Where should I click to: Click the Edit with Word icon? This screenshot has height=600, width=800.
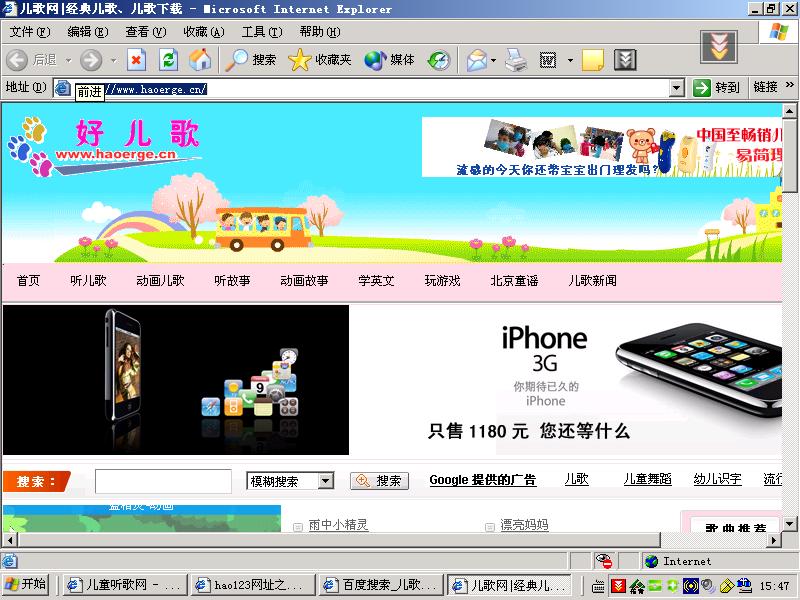tap(548, 60)
